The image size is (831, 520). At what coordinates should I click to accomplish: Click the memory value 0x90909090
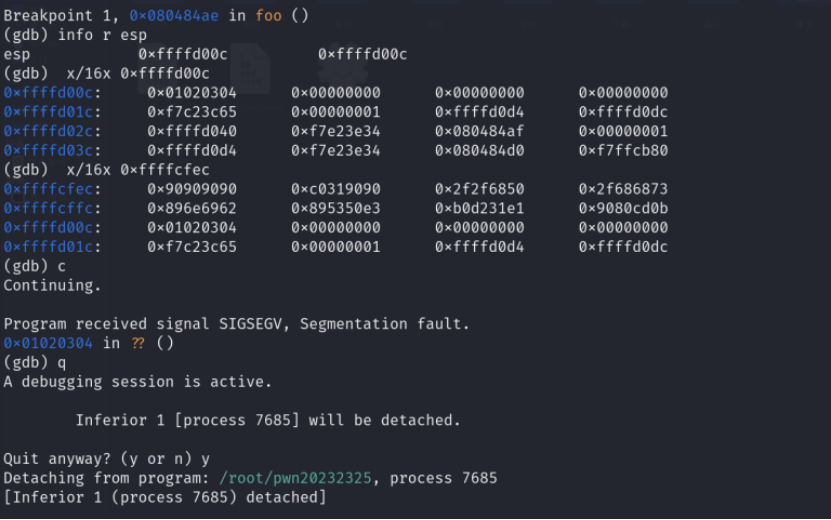(x=192, y=189)
